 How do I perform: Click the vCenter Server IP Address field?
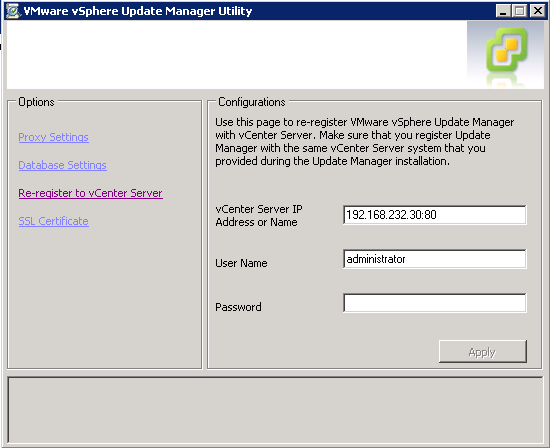click(435, 215)
